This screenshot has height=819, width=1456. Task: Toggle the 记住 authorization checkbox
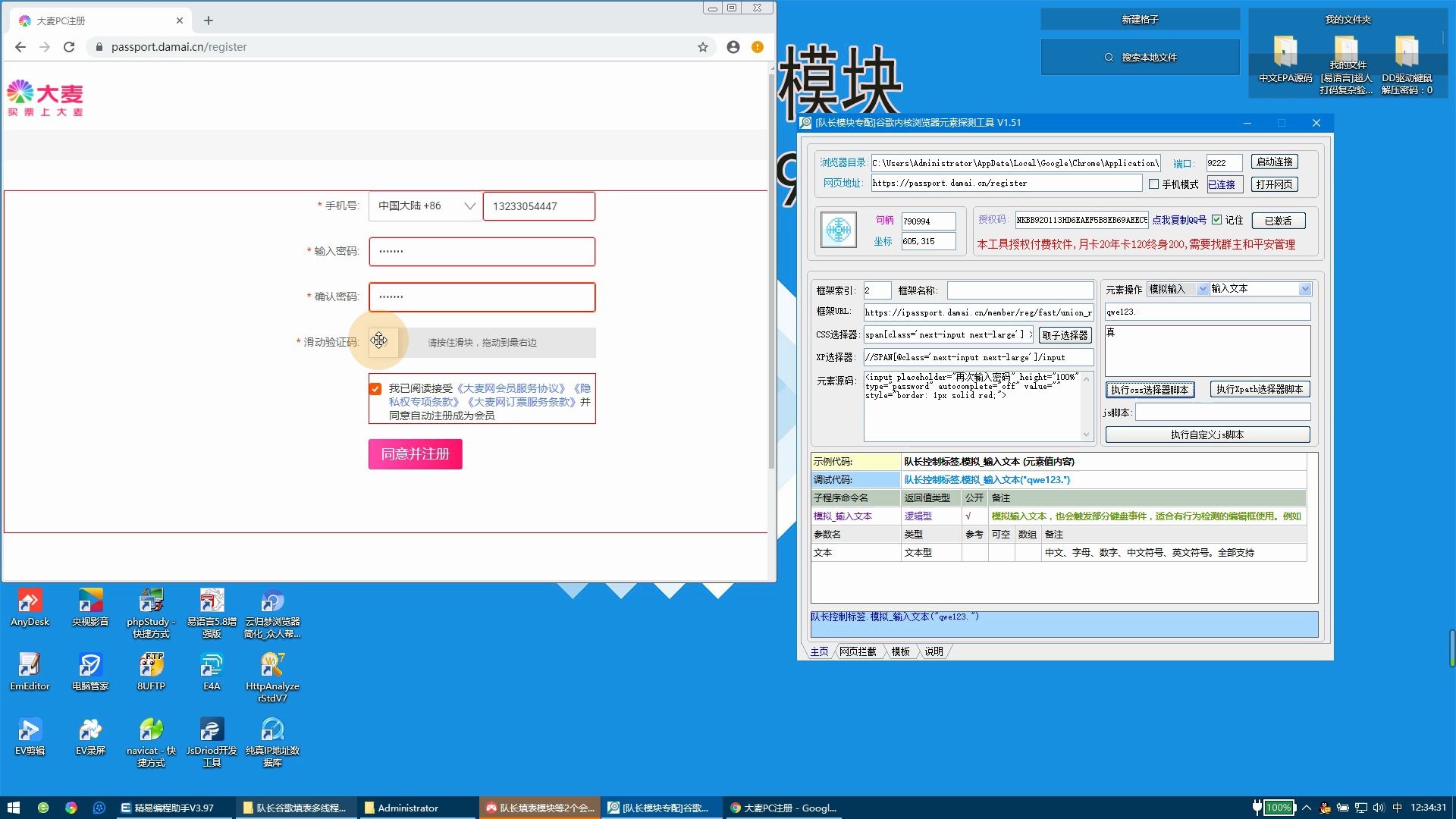pos(1217,220)
